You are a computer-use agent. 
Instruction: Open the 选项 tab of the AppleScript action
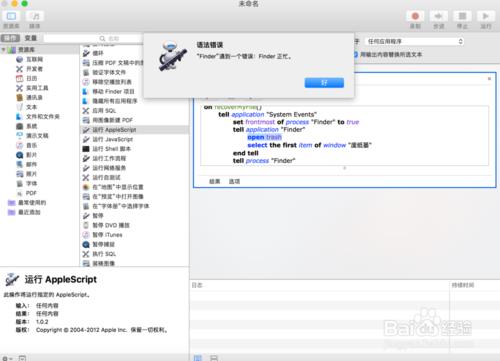(x=234, y=181)
